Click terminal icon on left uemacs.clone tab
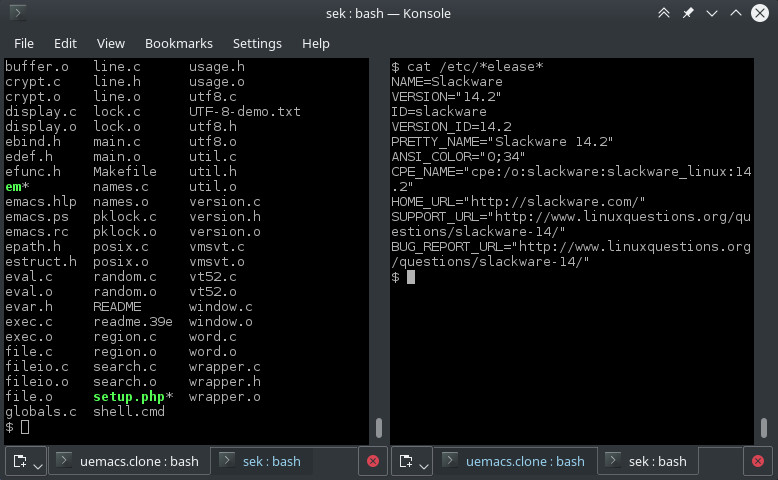The width and height of the screenshot is (778, 480). pyautogui.click(x=63, y=461)
